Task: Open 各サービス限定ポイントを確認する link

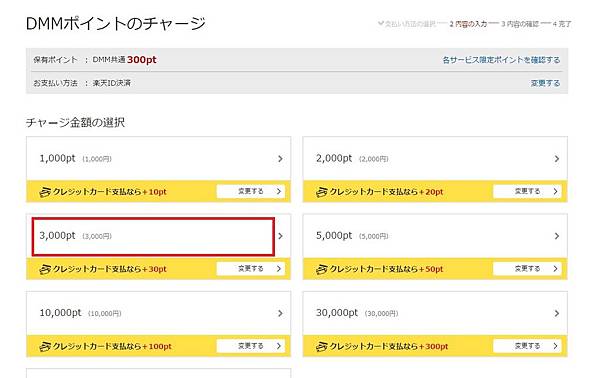Action: 501,60
